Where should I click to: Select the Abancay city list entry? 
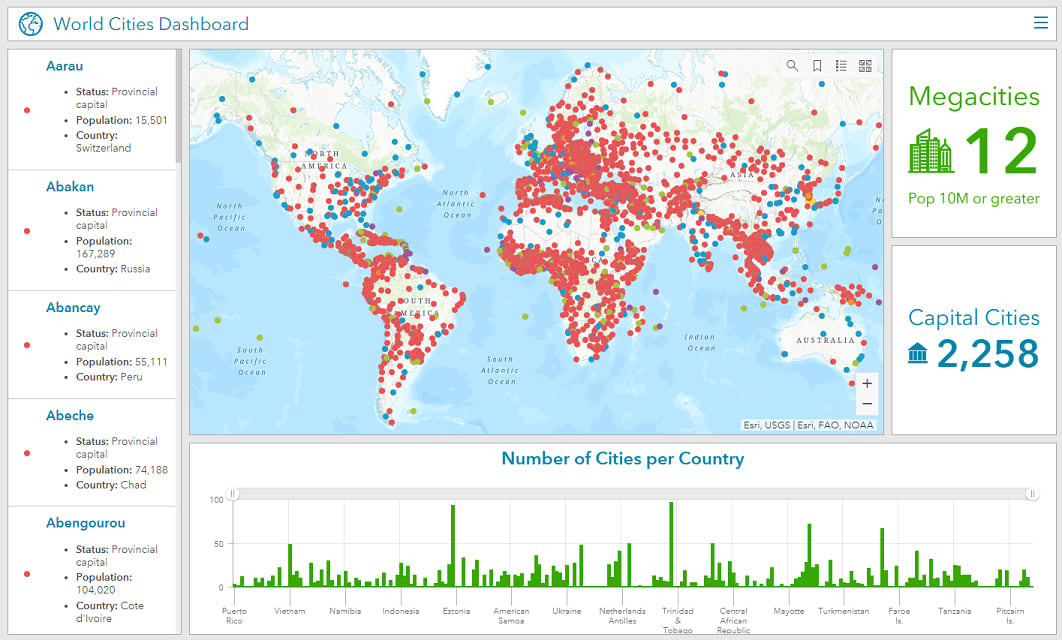(92, 345)
